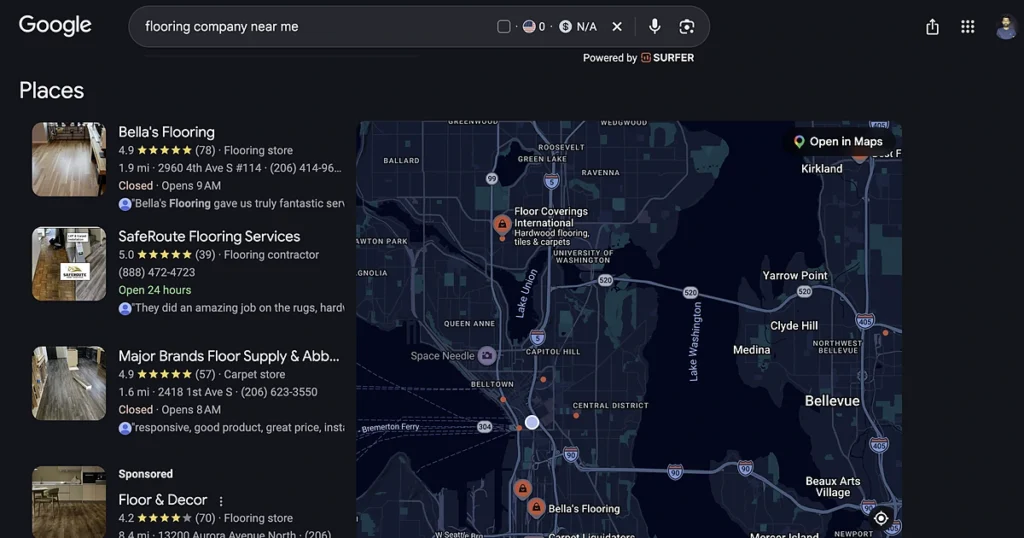1024x538 pixels.
Task: Click Open in Maps button
Action: click(x=839, y=142)
